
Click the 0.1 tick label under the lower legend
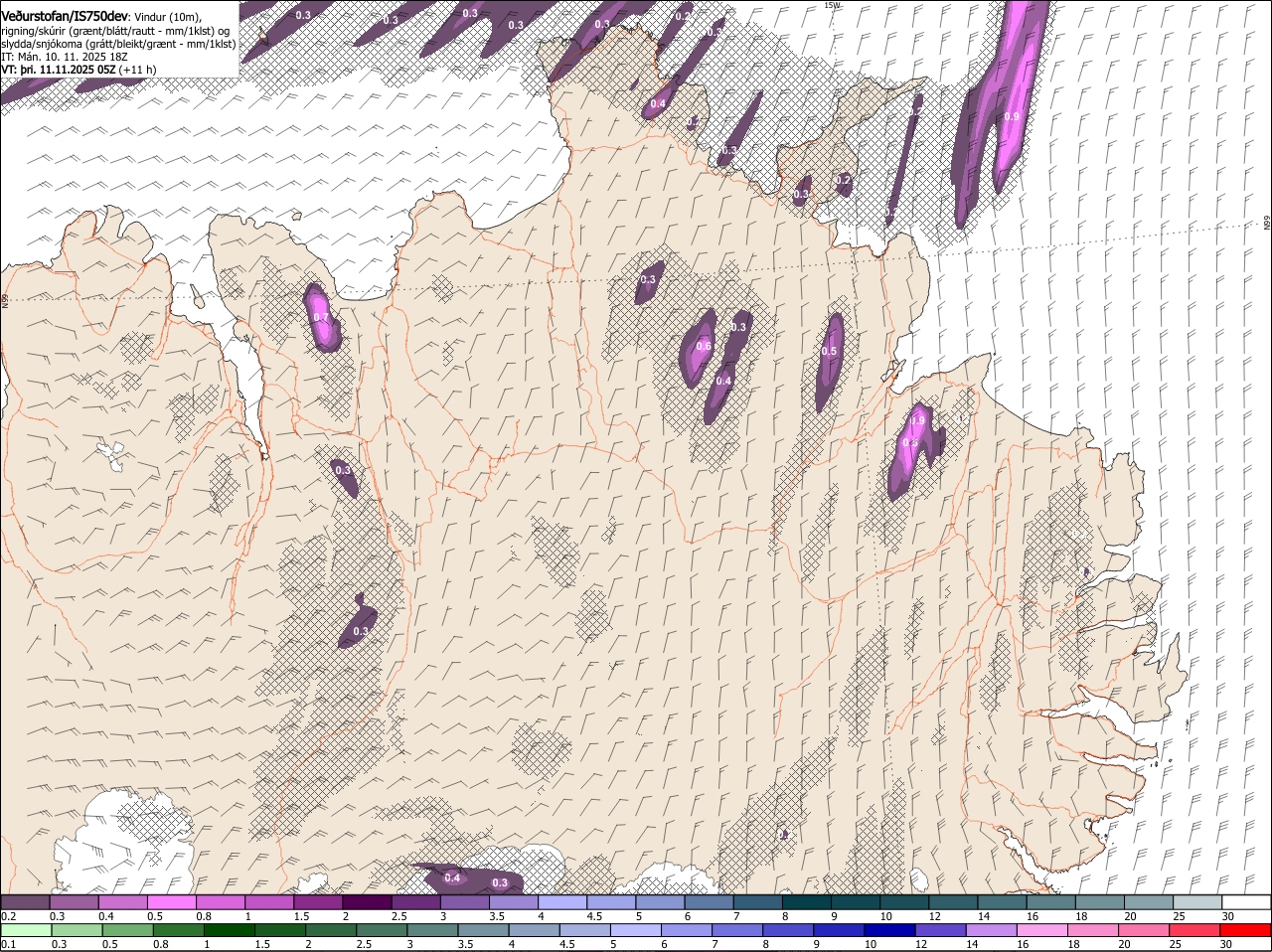click(8, 944)
